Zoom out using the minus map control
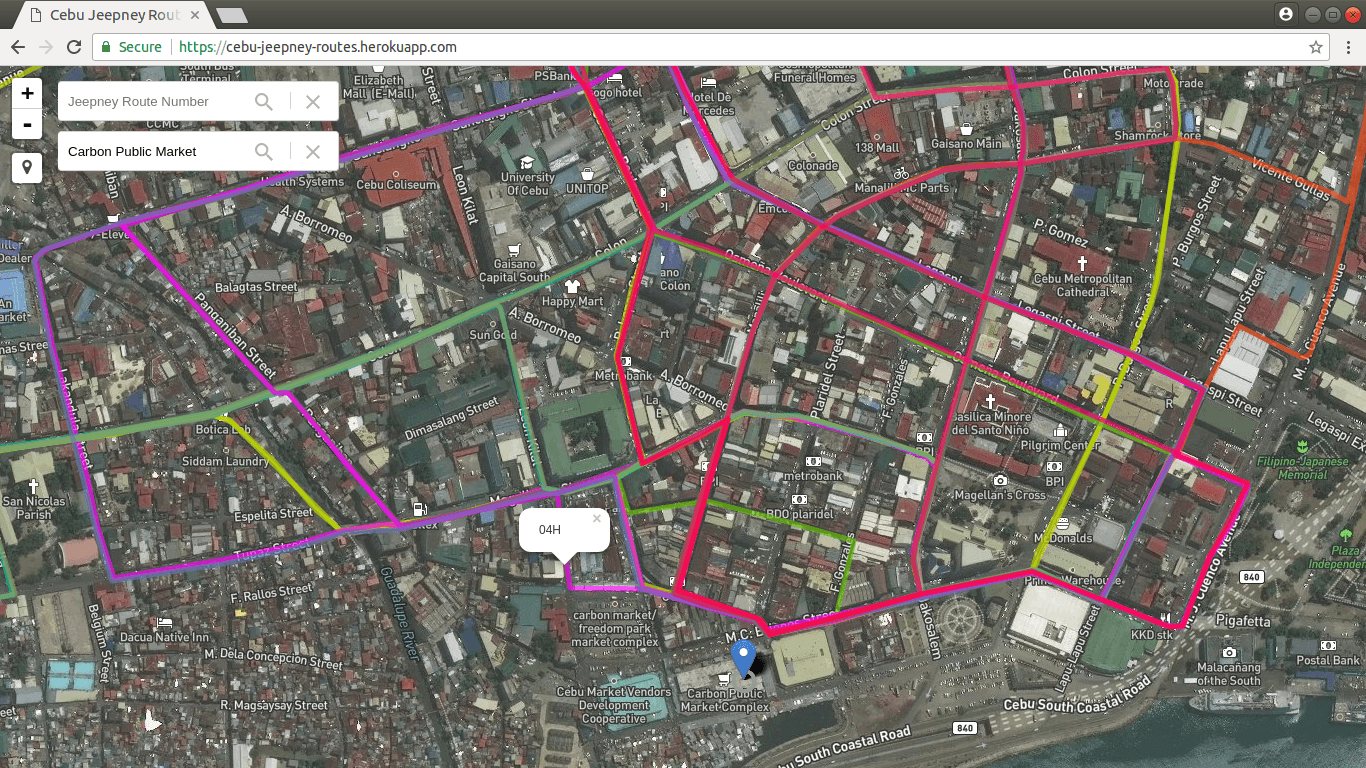The height and width of the screenshot is (768, 1366). point(27,125)
